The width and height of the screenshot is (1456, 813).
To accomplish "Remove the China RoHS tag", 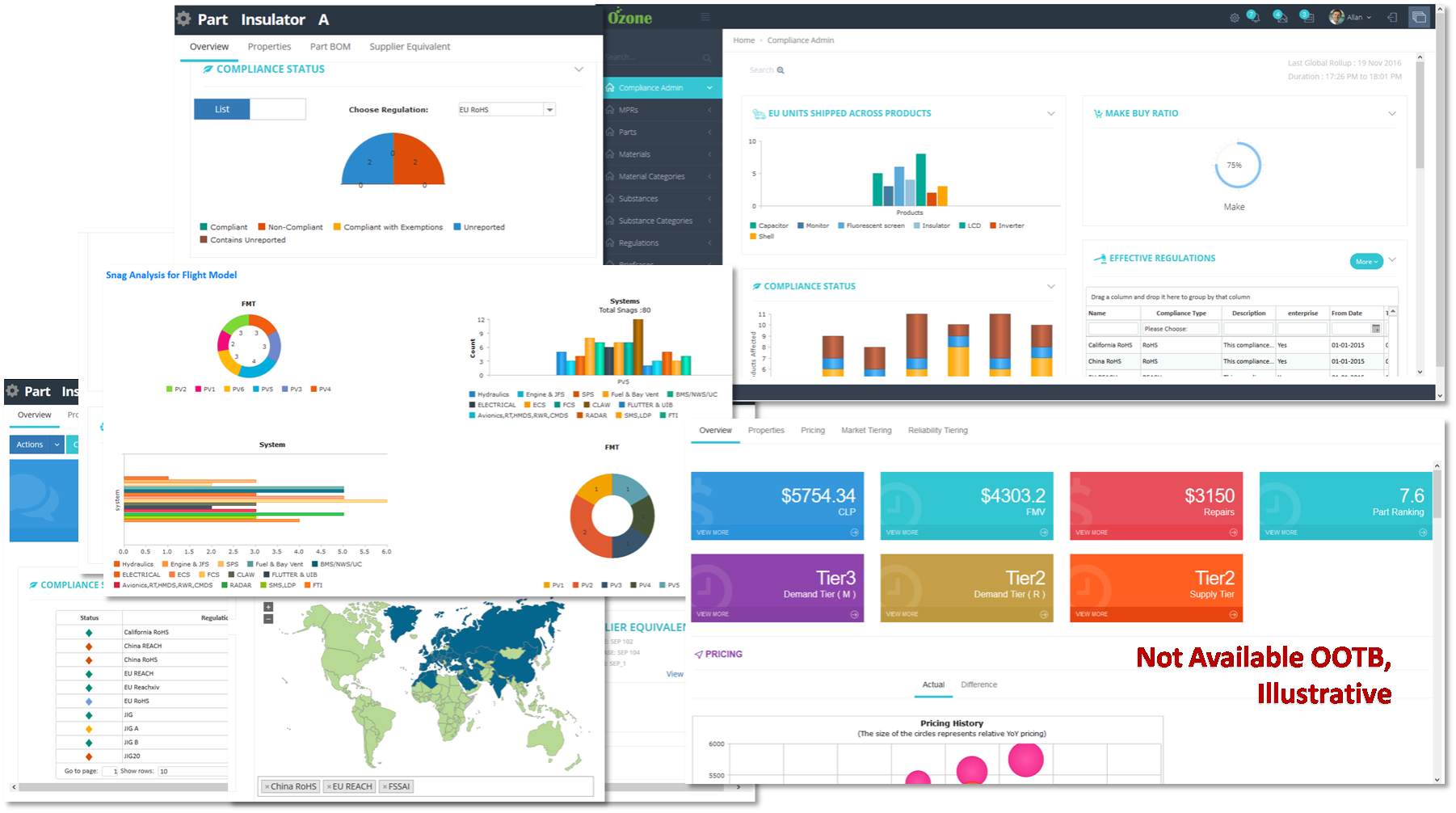I will tap(267, 786).
